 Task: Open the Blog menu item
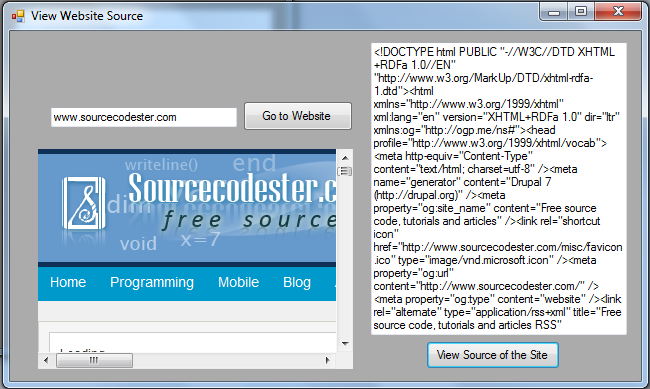(x=297, y=282)
